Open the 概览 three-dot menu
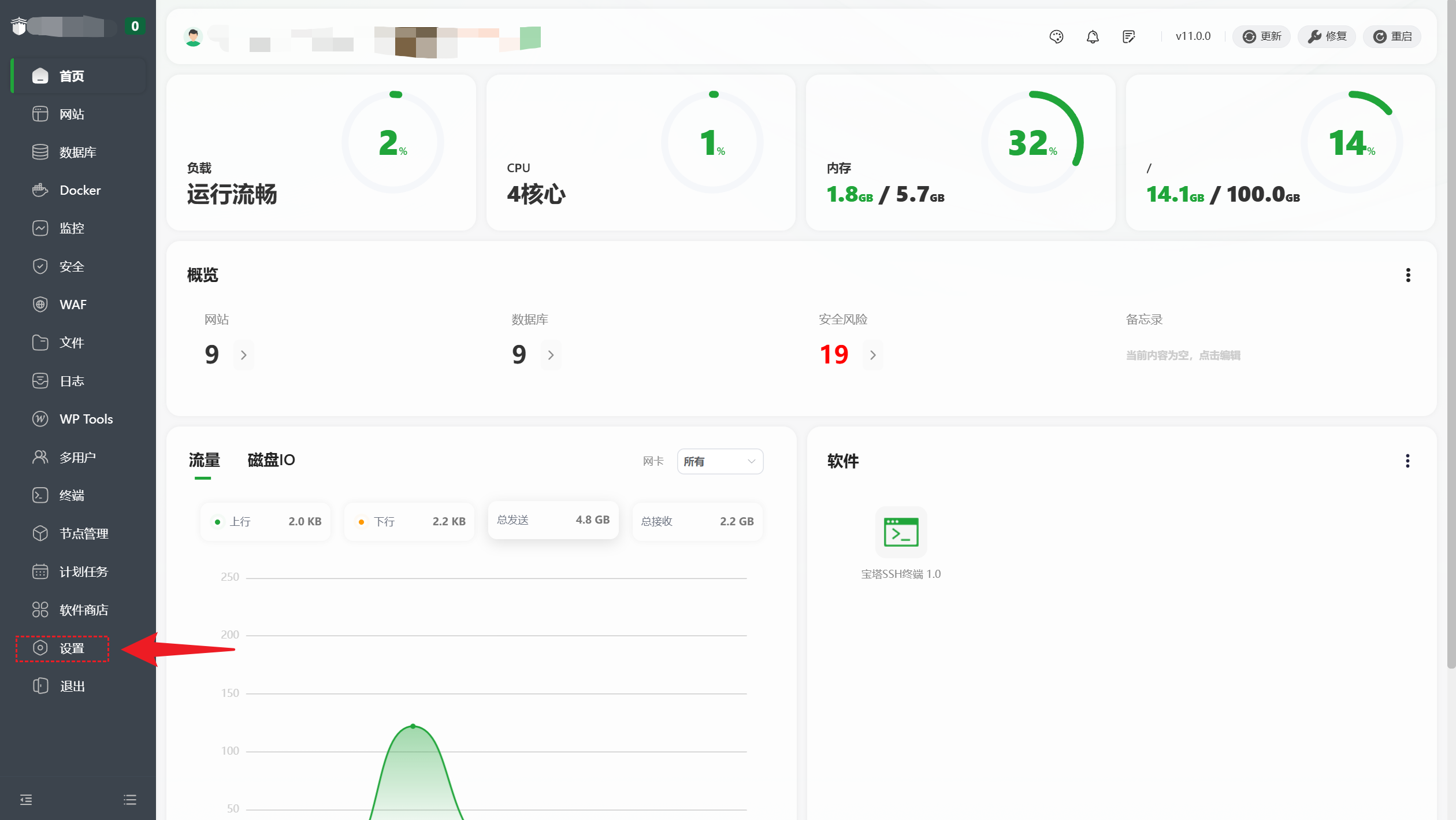Viewport: 1456px width, 820px height. tap(1407, 275)
